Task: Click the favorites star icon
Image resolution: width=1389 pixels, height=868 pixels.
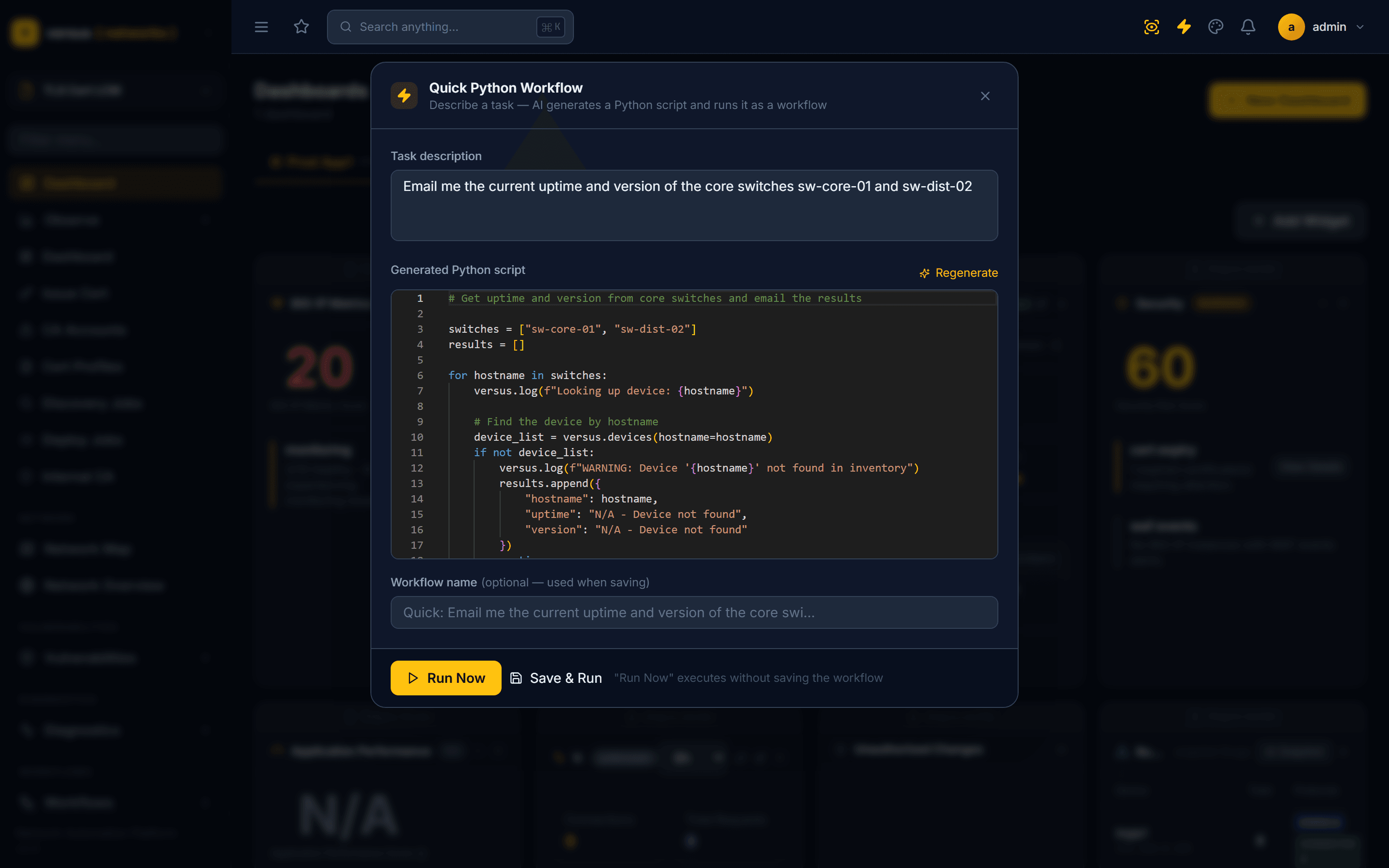Action: point(301,27)
